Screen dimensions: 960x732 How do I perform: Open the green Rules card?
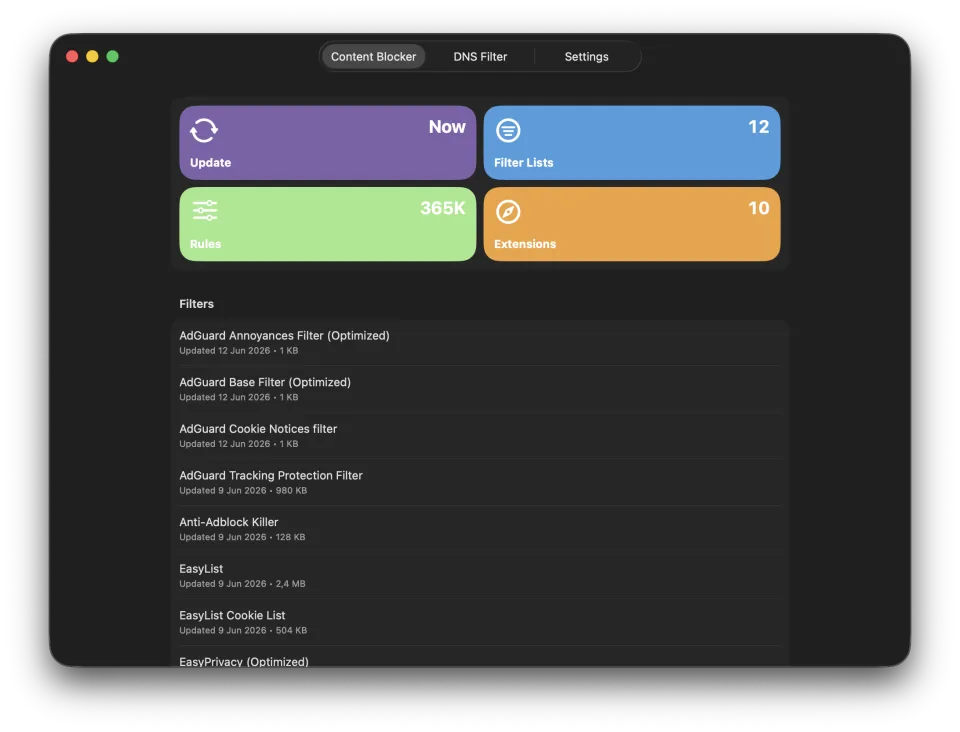coord(328,224)
